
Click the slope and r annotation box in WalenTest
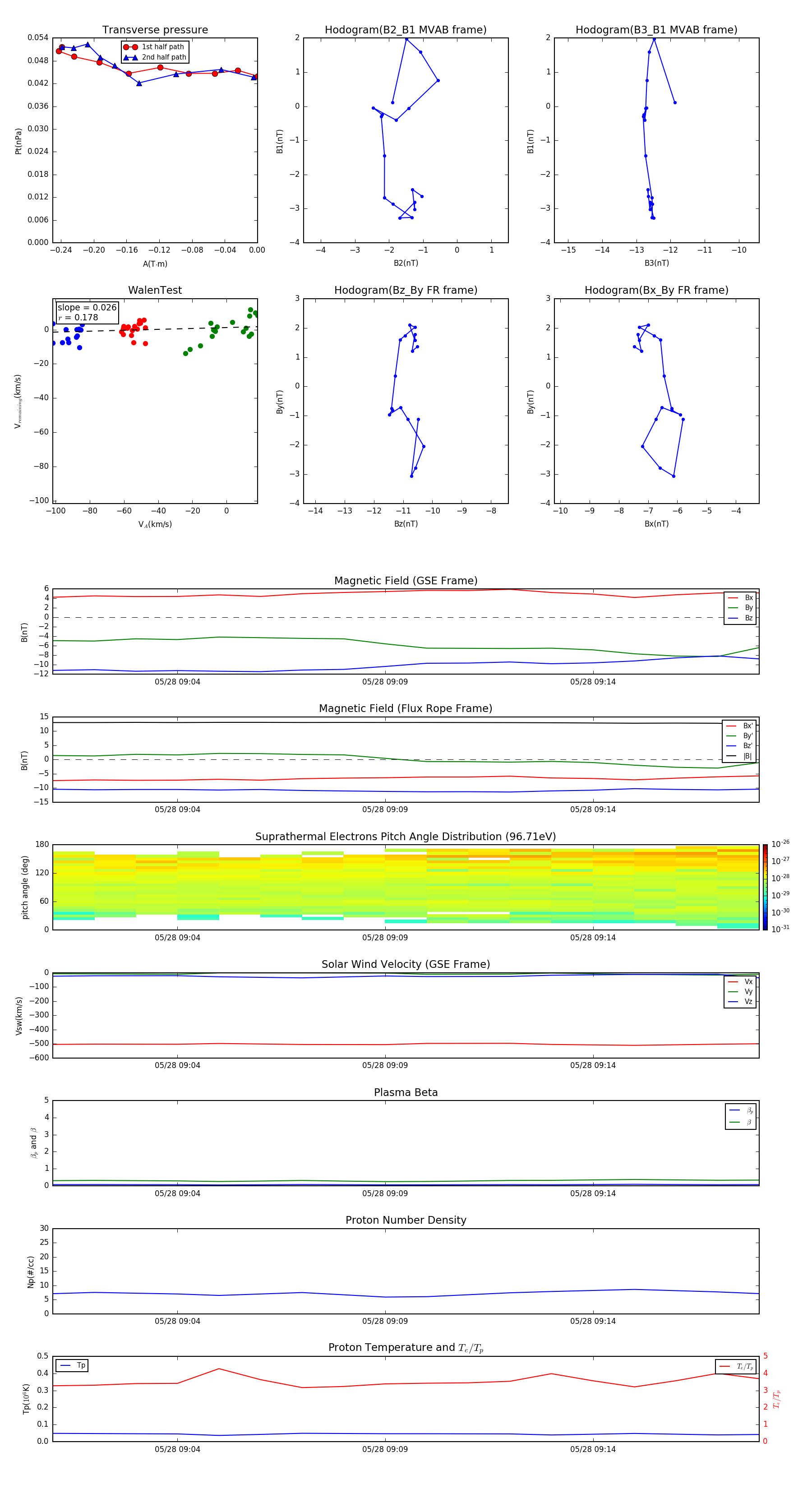click(87, 312)
